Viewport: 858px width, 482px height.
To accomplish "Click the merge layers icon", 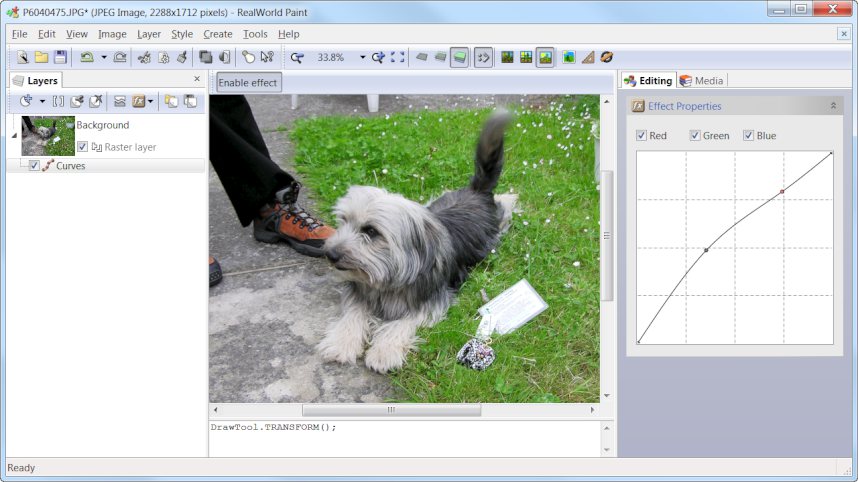I will (120, 101).
